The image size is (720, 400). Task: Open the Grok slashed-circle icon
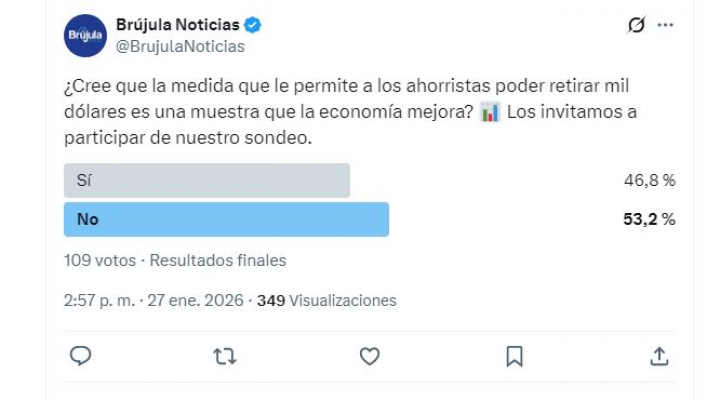(636, 26)
